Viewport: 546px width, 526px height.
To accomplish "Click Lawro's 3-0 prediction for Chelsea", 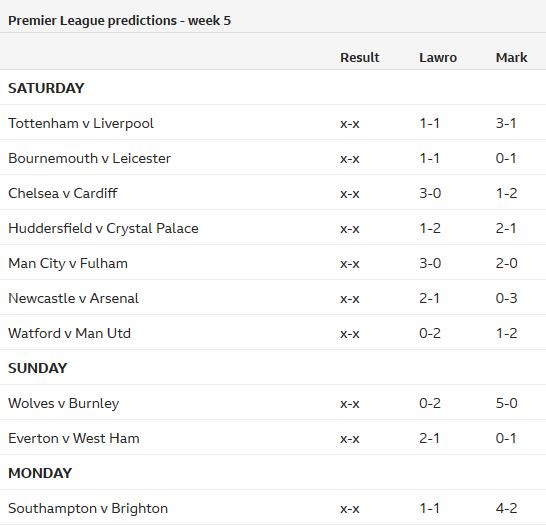I will tap(430, 193).
